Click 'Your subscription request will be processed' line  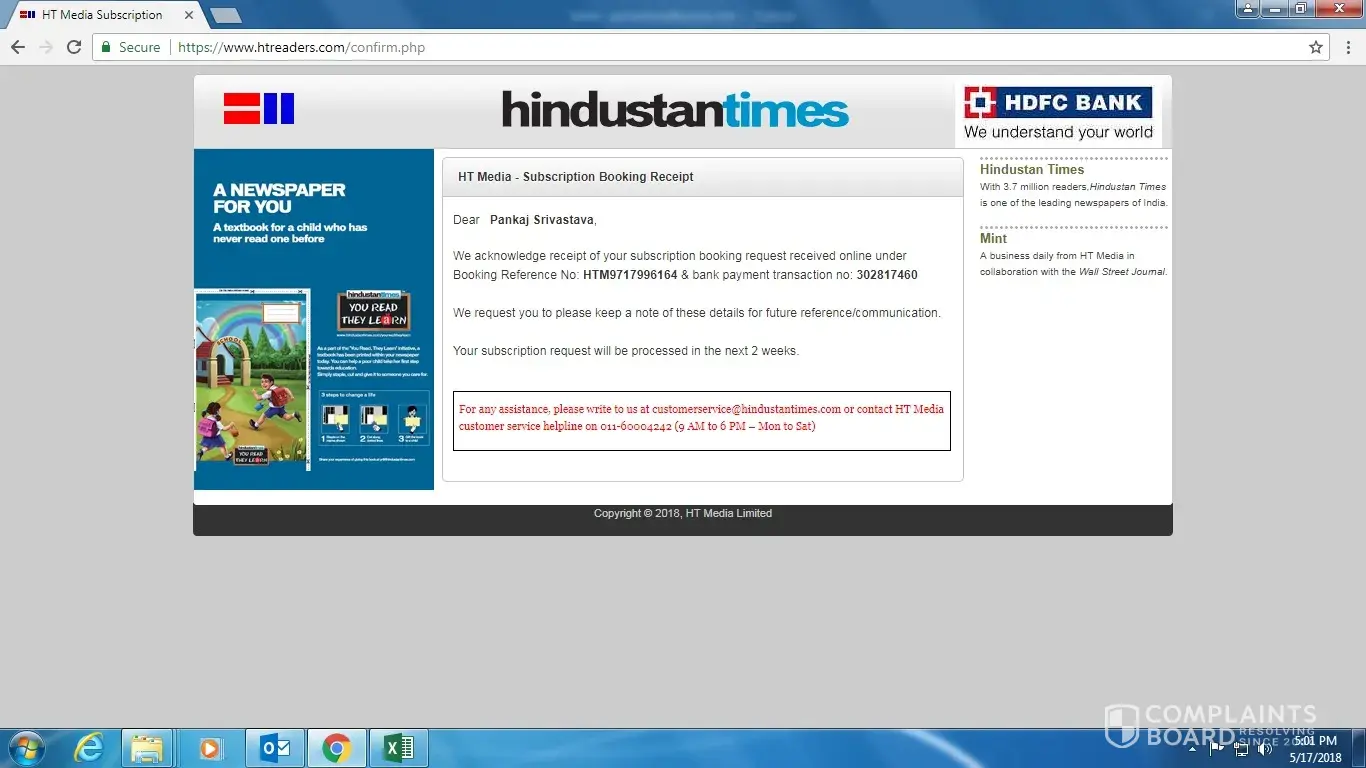click(x=626, y=351)
